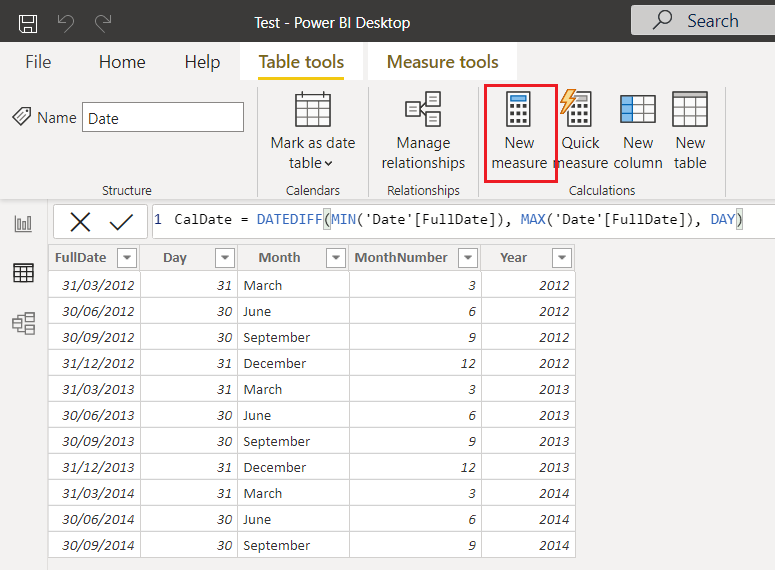Click the Redo arrow icon

(102, 22)
